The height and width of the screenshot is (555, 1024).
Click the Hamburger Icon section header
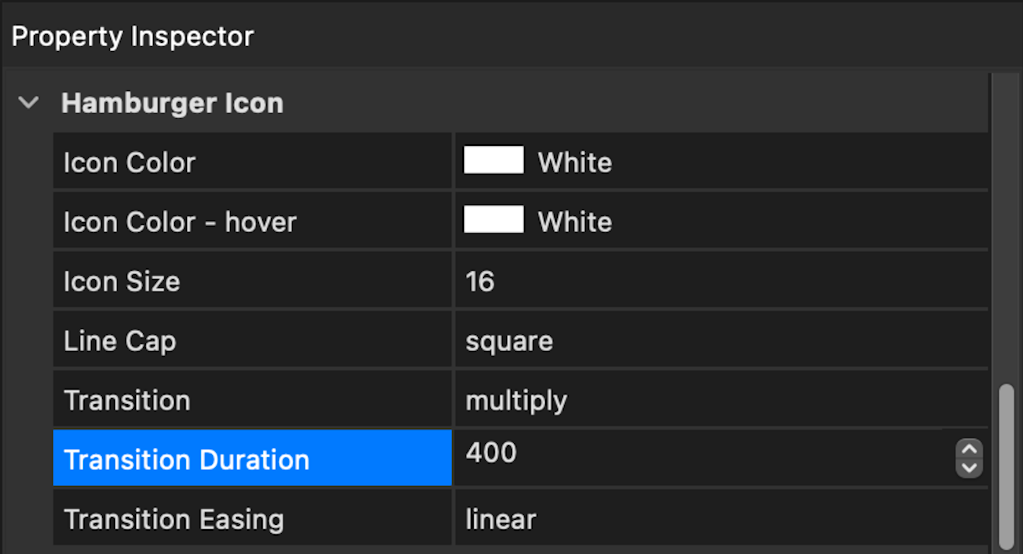click(172, 103)
